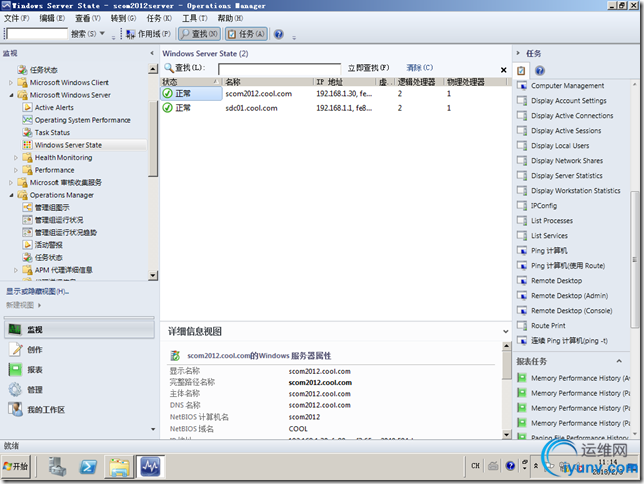Toggle the 任务 (Tasks) toolbar button
Image resolution: width=644 pixels, height=484 pixels.
246,34
